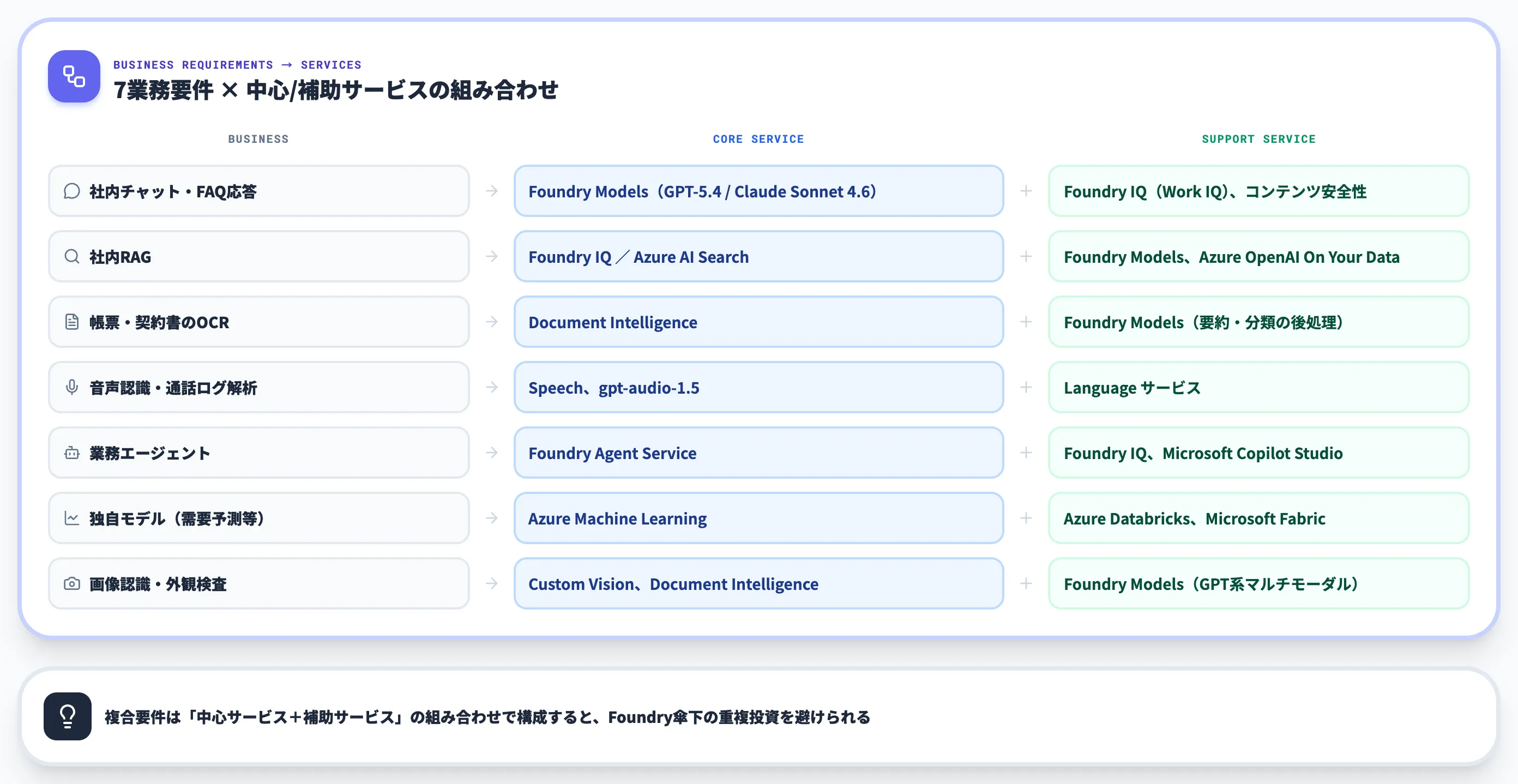Click plus sign after Foundry Models GPT-5.4 card
The width and height of the screenshot is (1518, 784).
point(1026,191)
